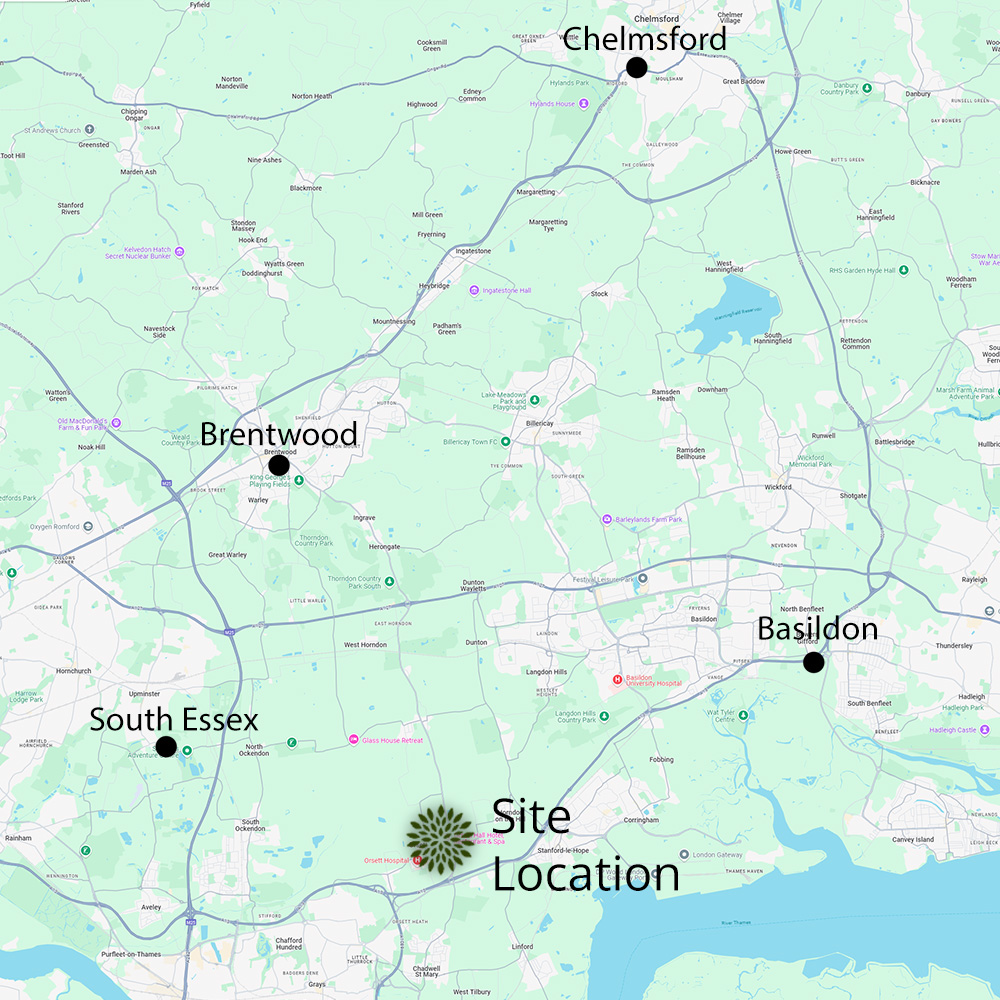Screen dimensions: 1000x1000
Task: Click the Canvey Island place label
Action: tap(912, 839)
